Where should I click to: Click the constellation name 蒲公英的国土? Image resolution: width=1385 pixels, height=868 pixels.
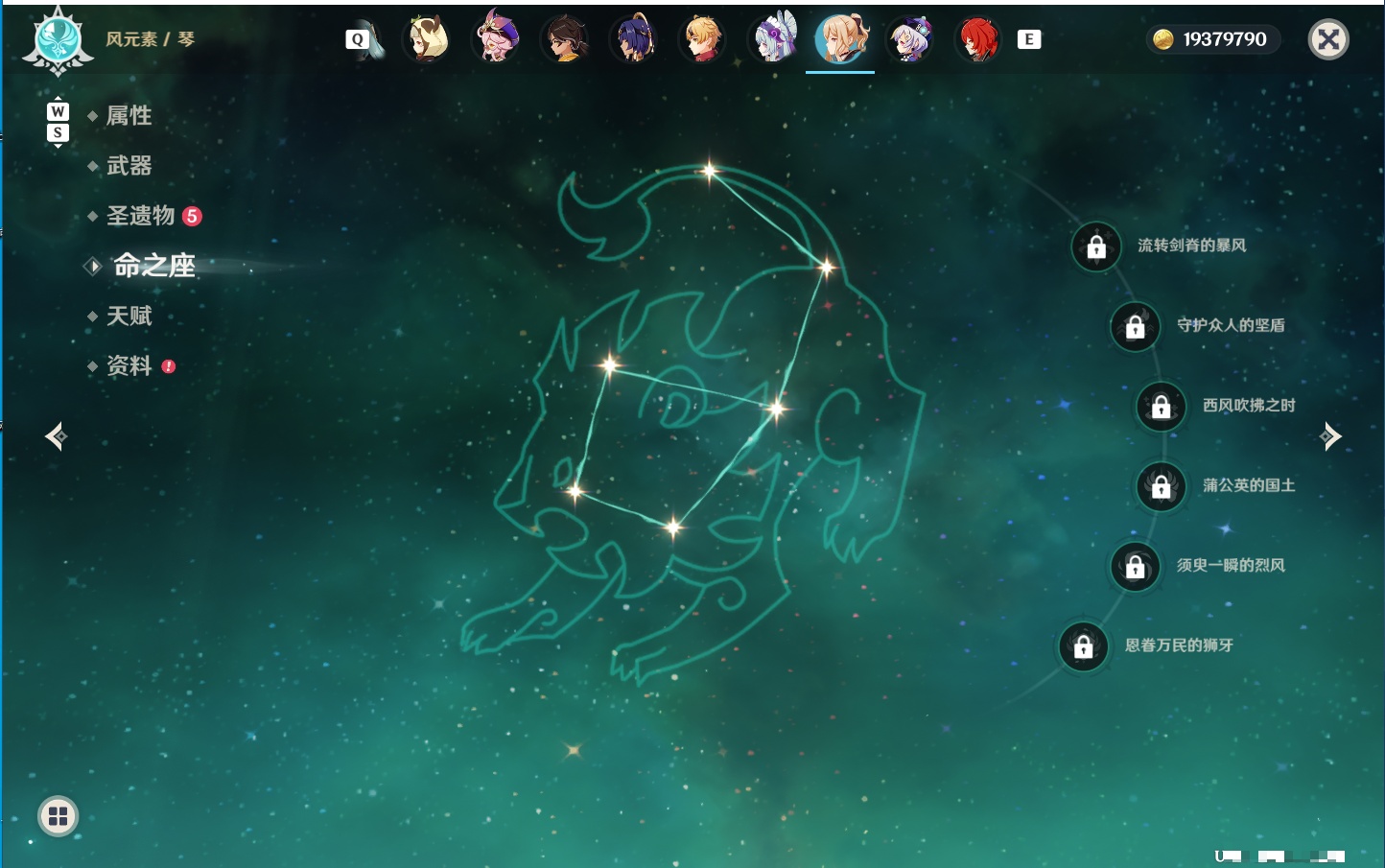click(1250, 485)
